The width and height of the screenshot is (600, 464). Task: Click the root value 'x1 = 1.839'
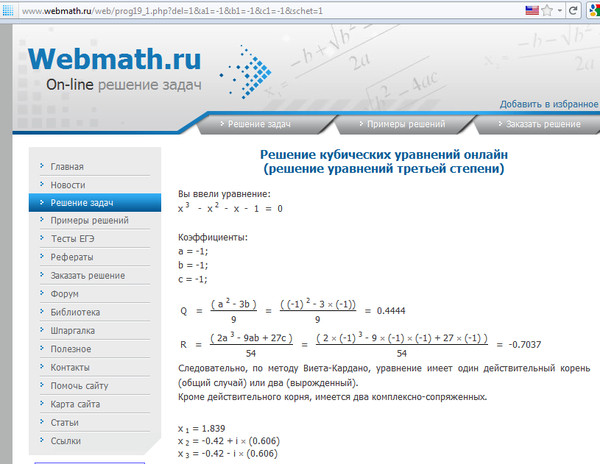(x=202, y=428)
